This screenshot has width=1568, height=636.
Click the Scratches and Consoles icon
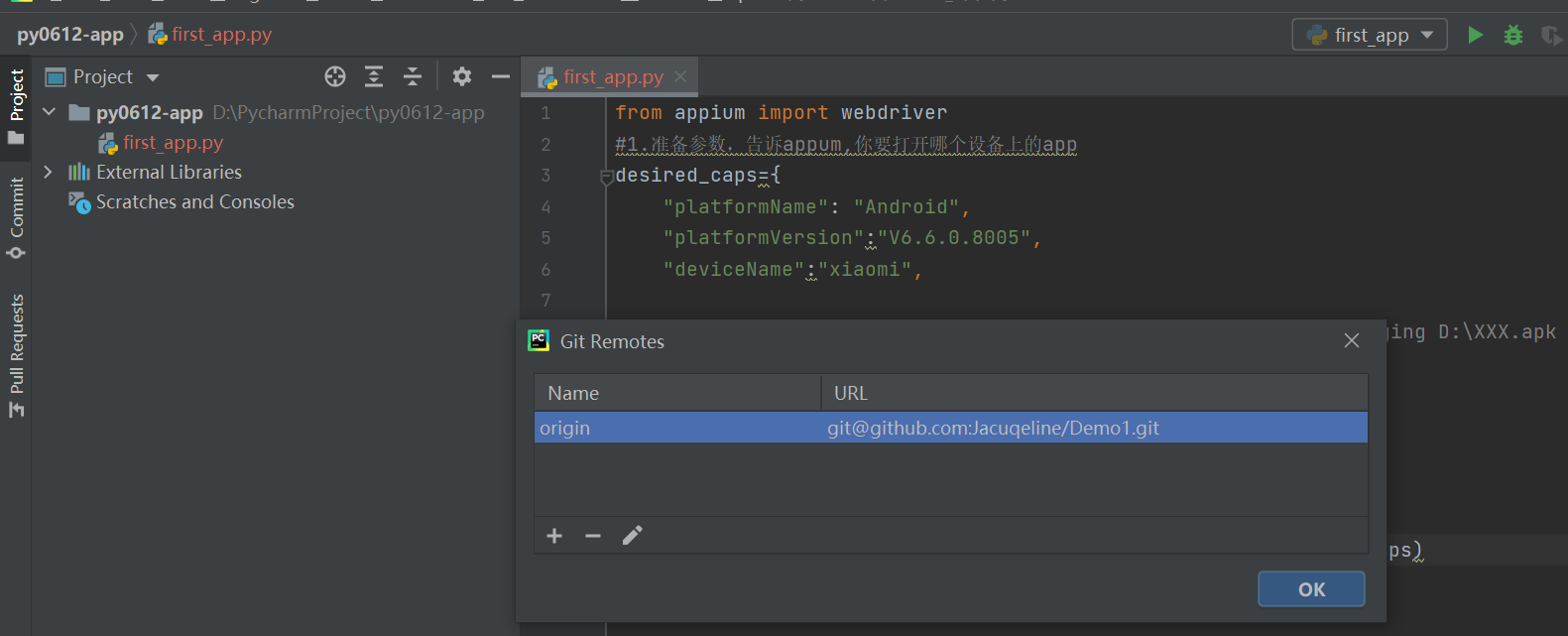(79, 201)
